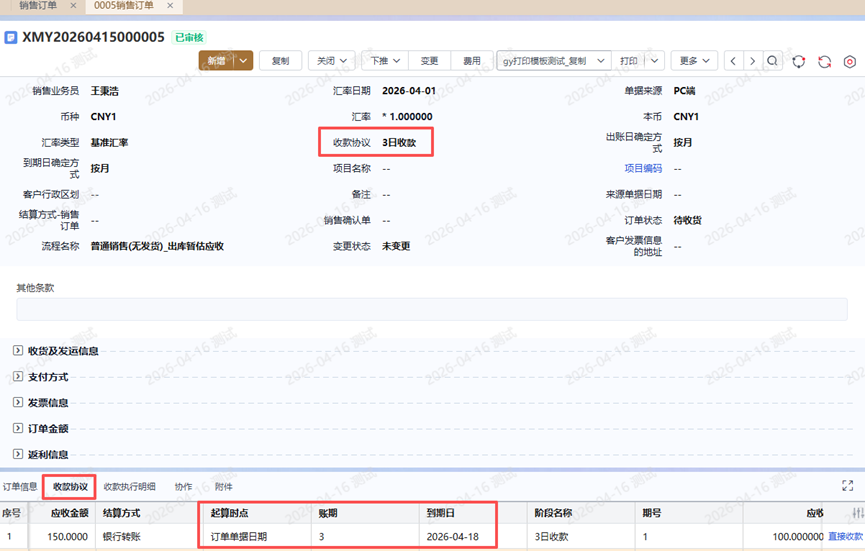Open the 关闭 dropdown menu

click(332, 61)
